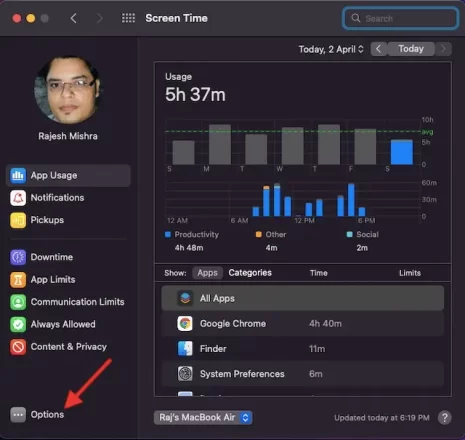Click the App Limits hourglass icon
Screen dimensions: 465x440
pos(18,279)
